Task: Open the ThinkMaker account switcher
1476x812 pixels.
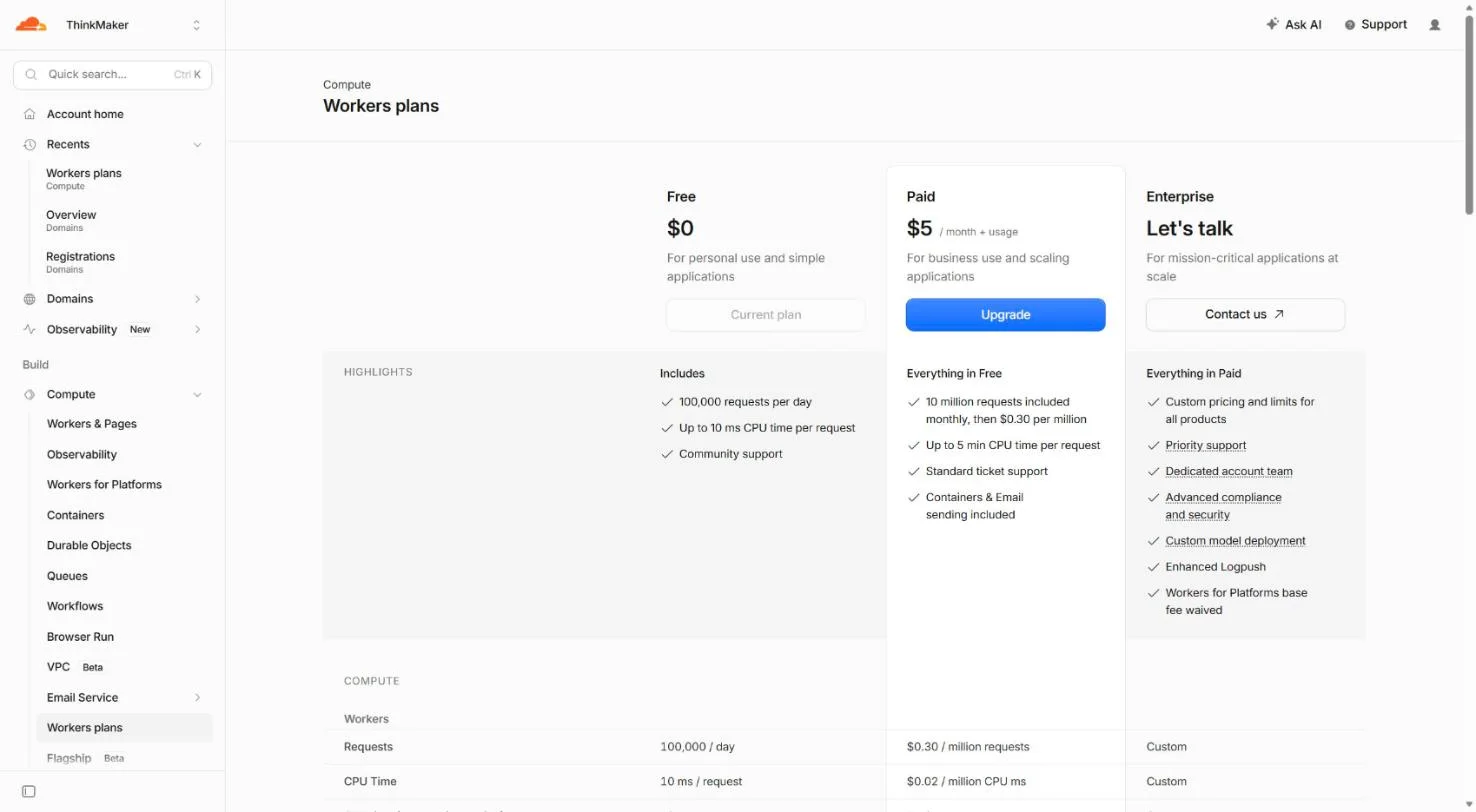Action: click(113, 25)
